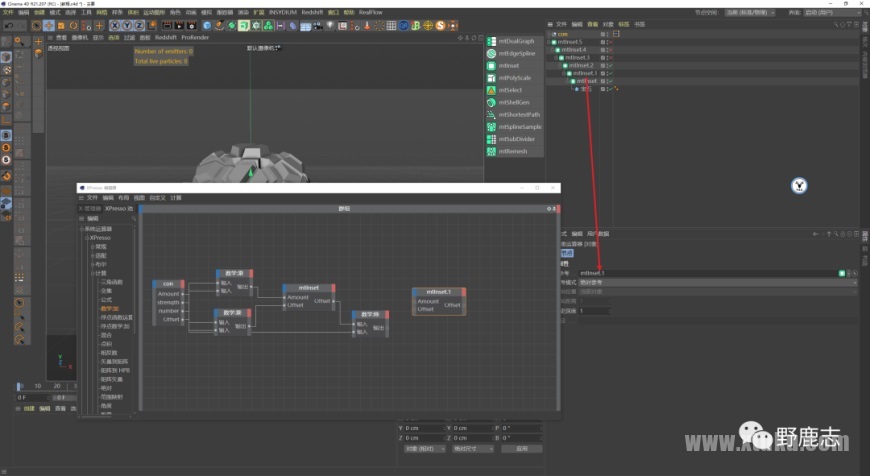
Task: Select the Live Selection tool
Action: (36, 26)
